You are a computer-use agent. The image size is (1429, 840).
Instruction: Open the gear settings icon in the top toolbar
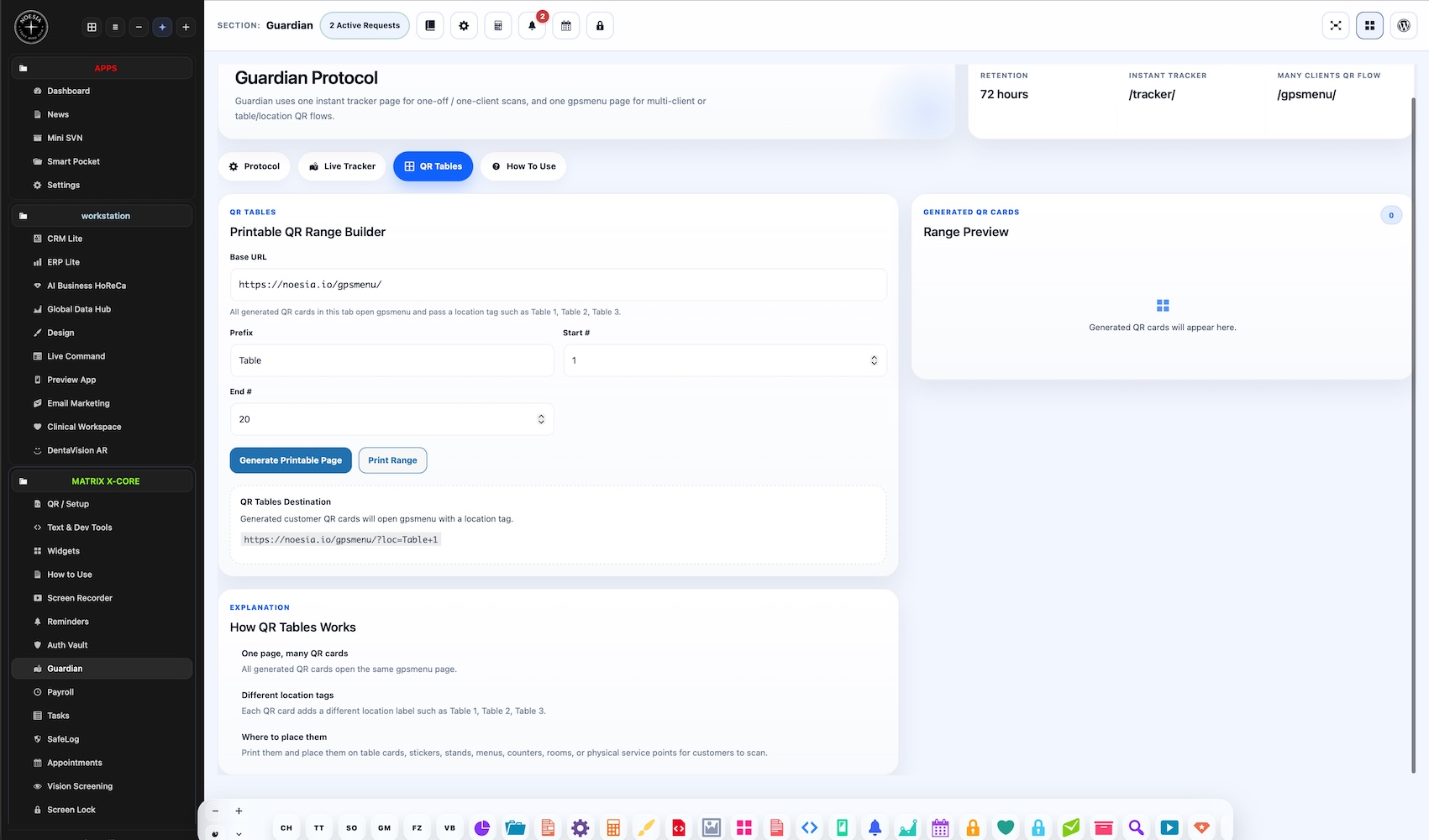point(464,26)
